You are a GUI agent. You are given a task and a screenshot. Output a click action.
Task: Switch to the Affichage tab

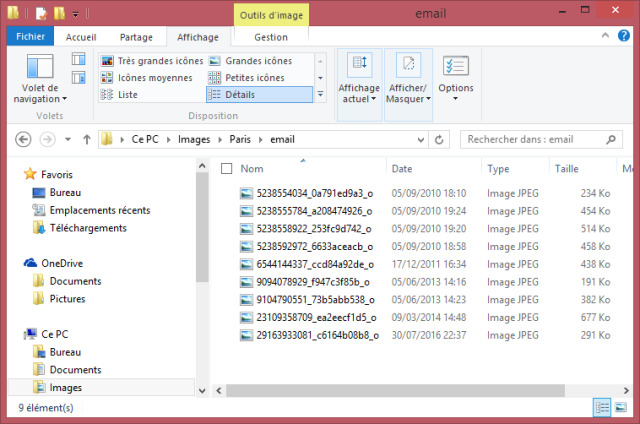click(x=198, y=37)
